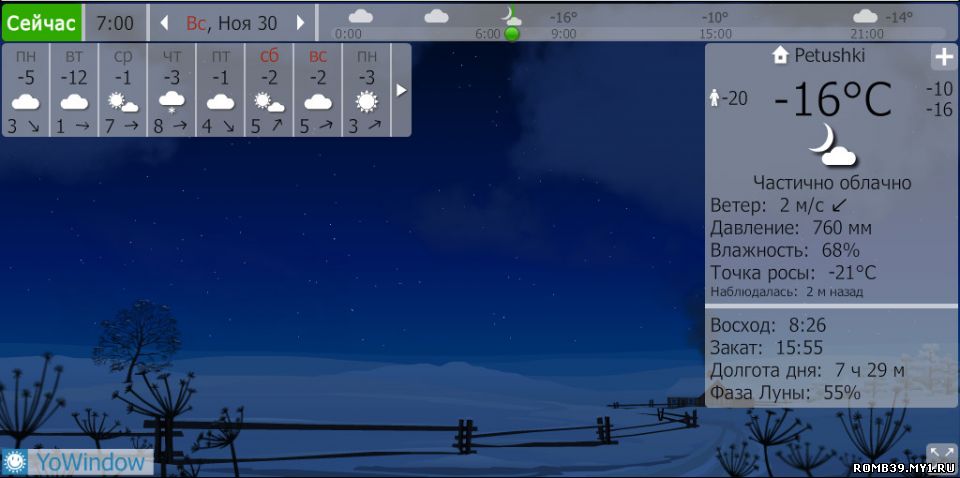960x478 pixels.
Task: Open Sunday (вс) forecast with -2
Action: click(x=318, y=90)
